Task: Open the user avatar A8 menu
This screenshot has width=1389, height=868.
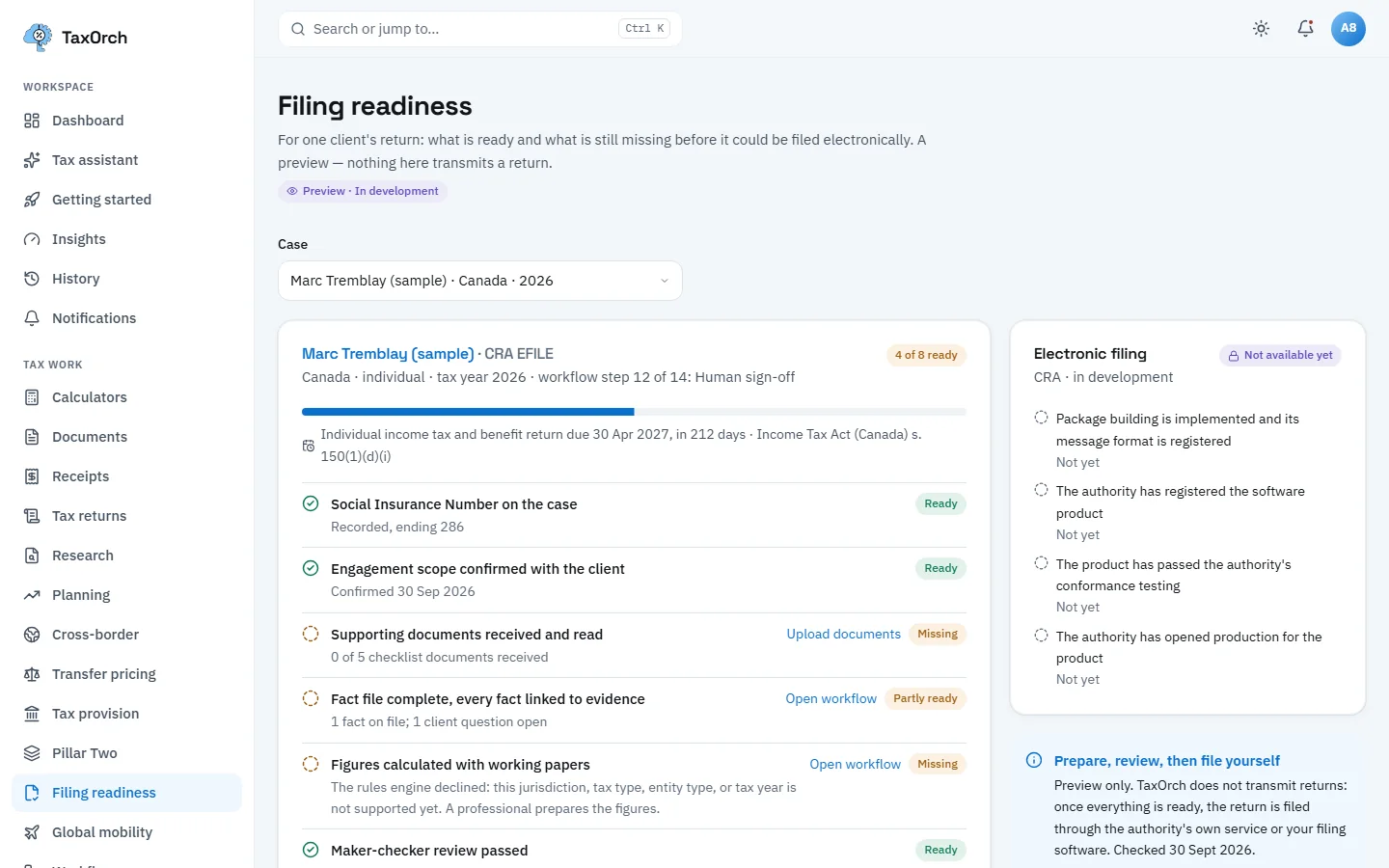Action: coord(1348,29)
